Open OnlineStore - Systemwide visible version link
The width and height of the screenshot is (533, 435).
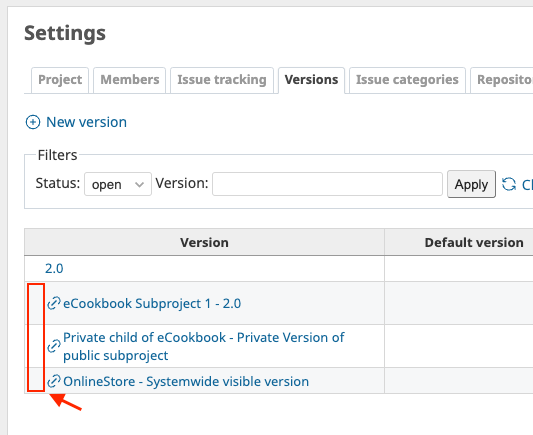(x=186, y=381)
